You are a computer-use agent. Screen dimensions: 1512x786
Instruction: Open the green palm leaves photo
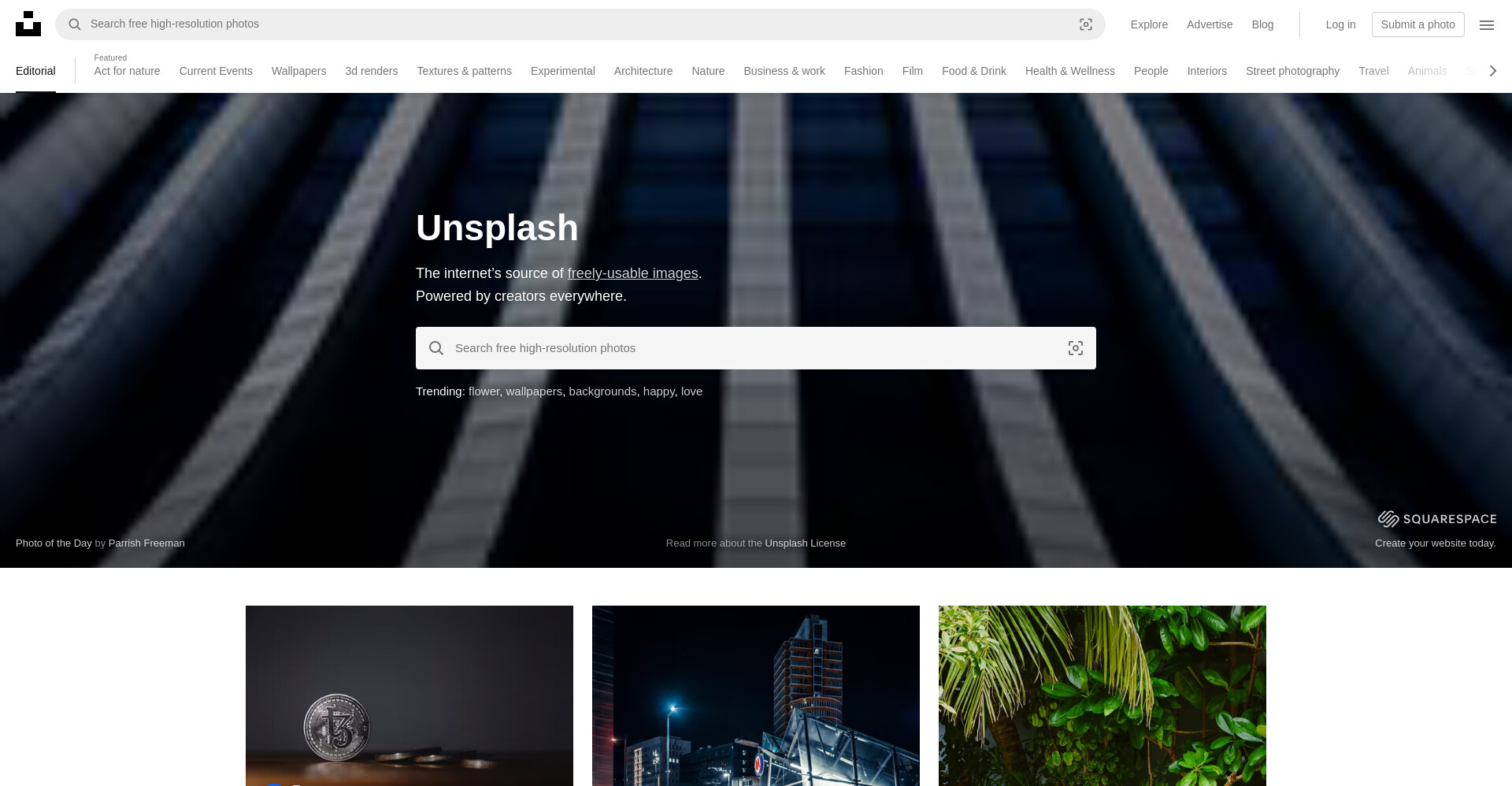coord(1102,695)
